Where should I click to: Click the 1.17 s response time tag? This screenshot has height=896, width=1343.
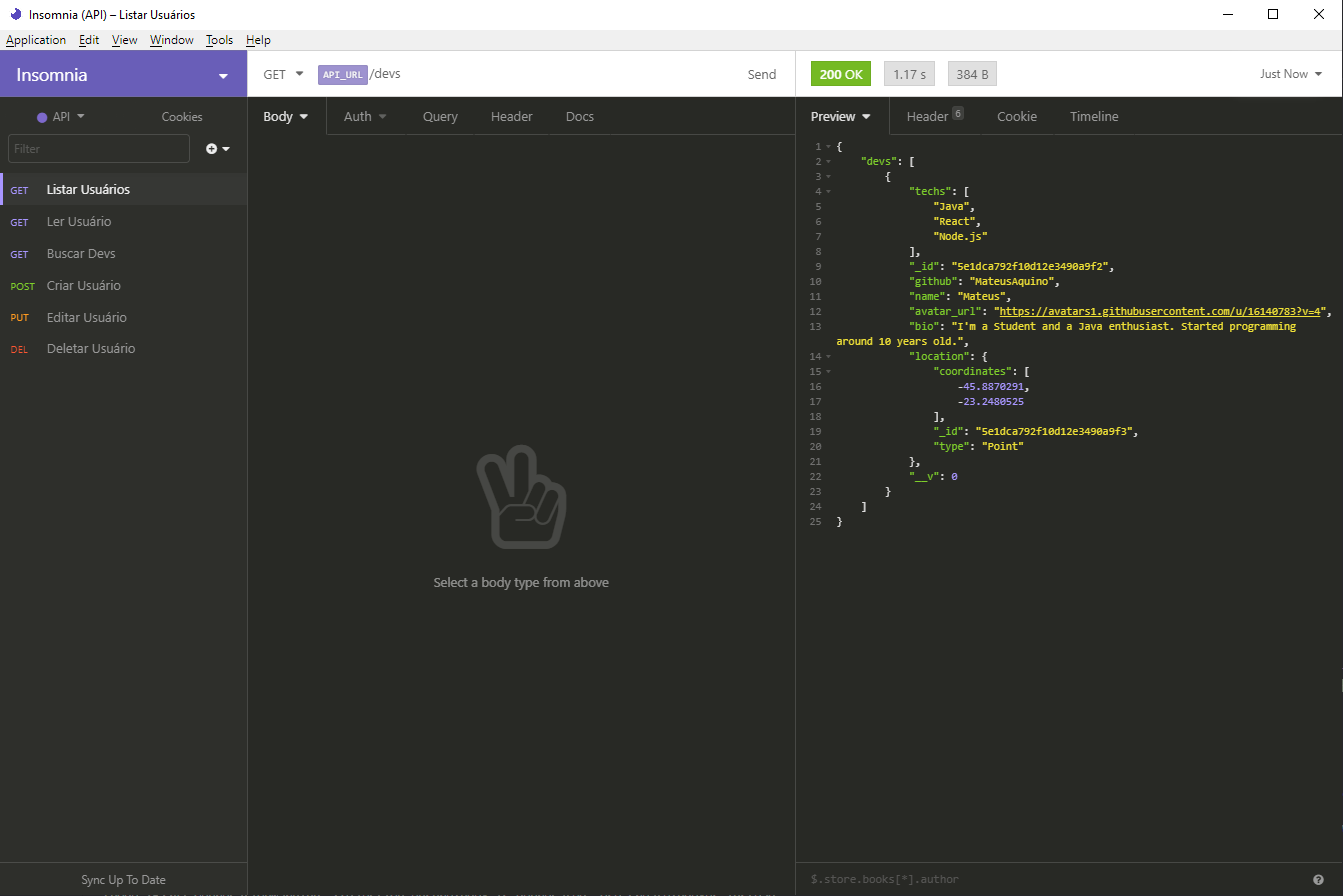coord(909,74)
